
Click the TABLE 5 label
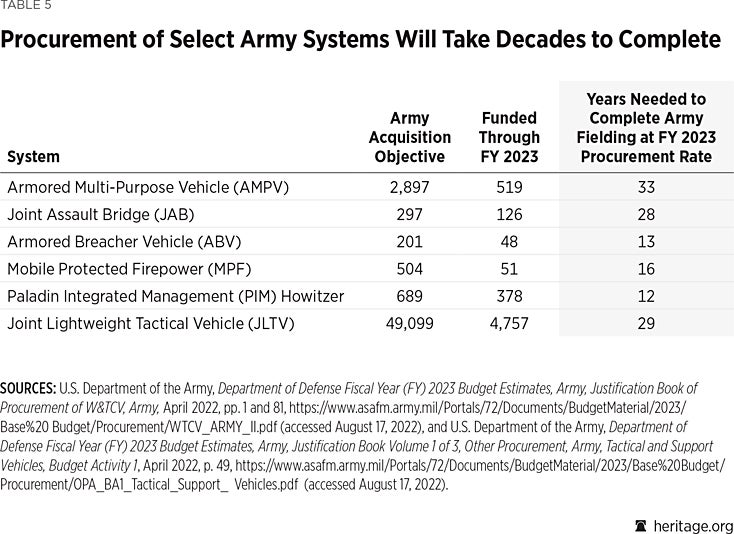coord(26,5)
